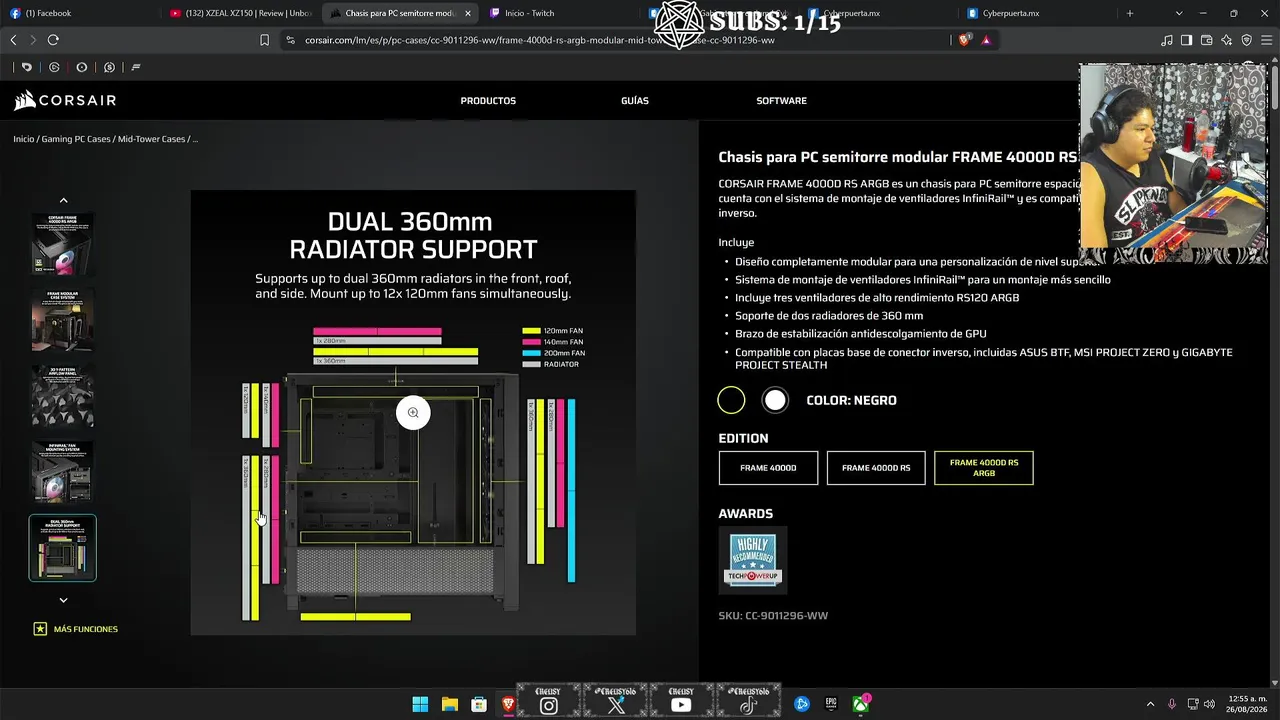The width and height of the screenshot is (1280, 720).
Task: Bookmark this page from the address bar
Action: pyautogui.click(x=264, y=40)
